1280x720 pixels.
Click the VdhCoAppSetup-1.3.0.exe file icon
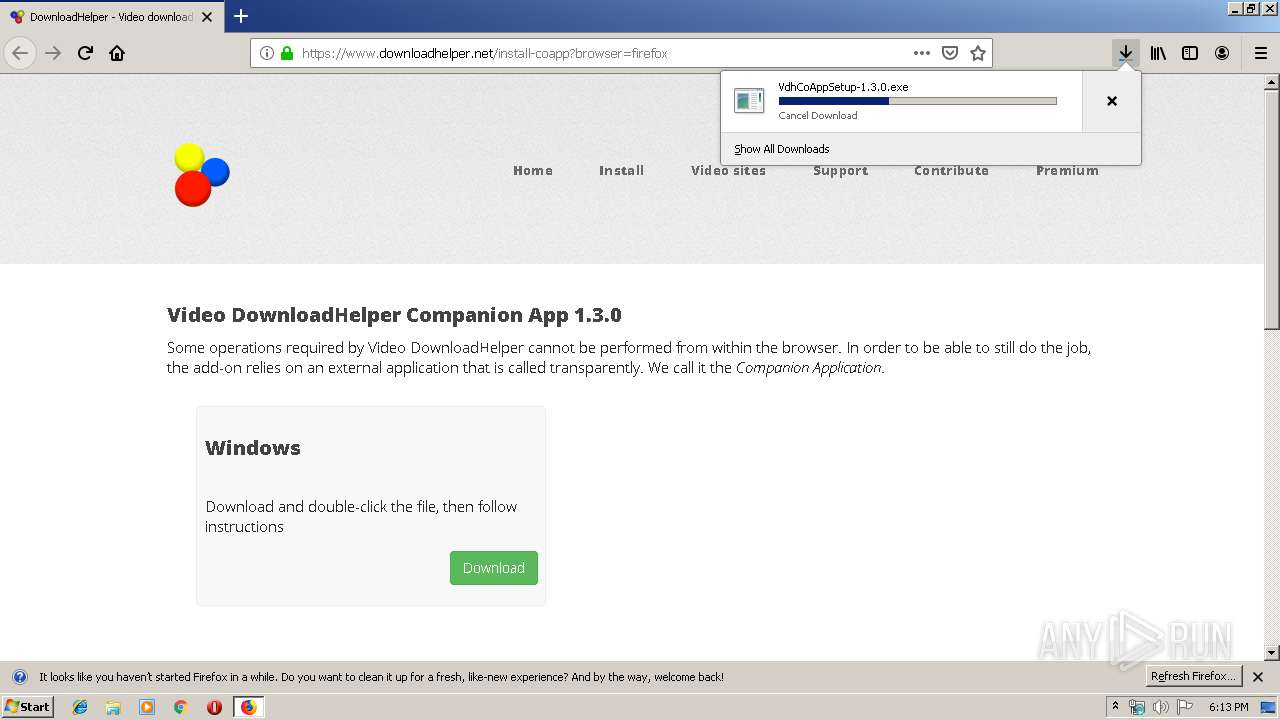tap(749, 100)
